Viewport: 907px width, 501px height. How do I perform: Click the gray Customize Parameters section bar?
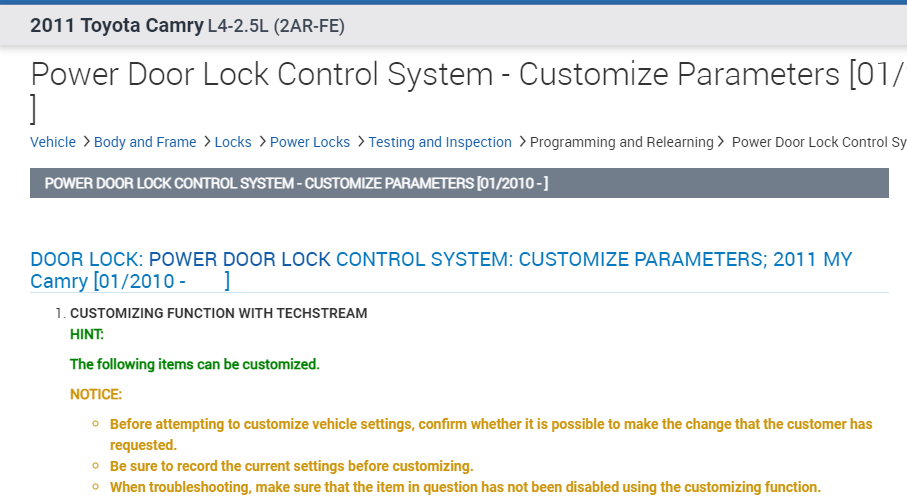[x=459, y=183]
